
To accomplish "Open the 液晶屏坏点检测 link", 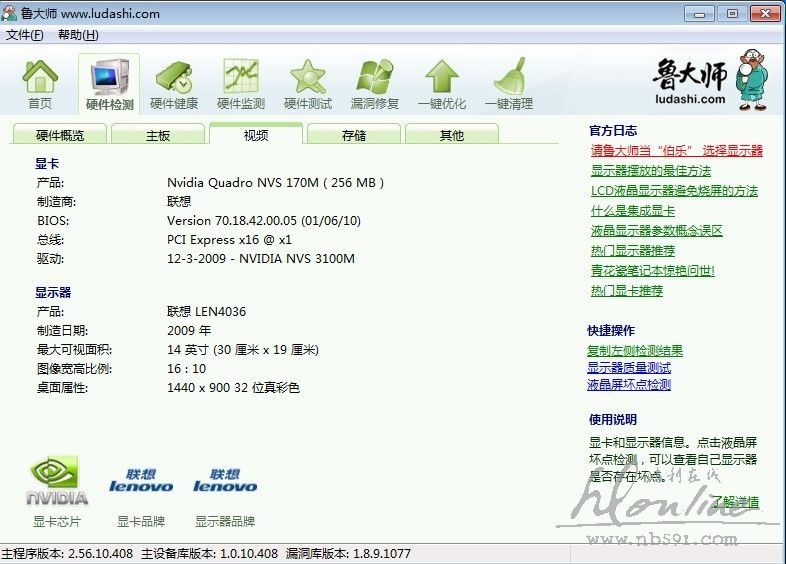I will [x=628, y=385].
